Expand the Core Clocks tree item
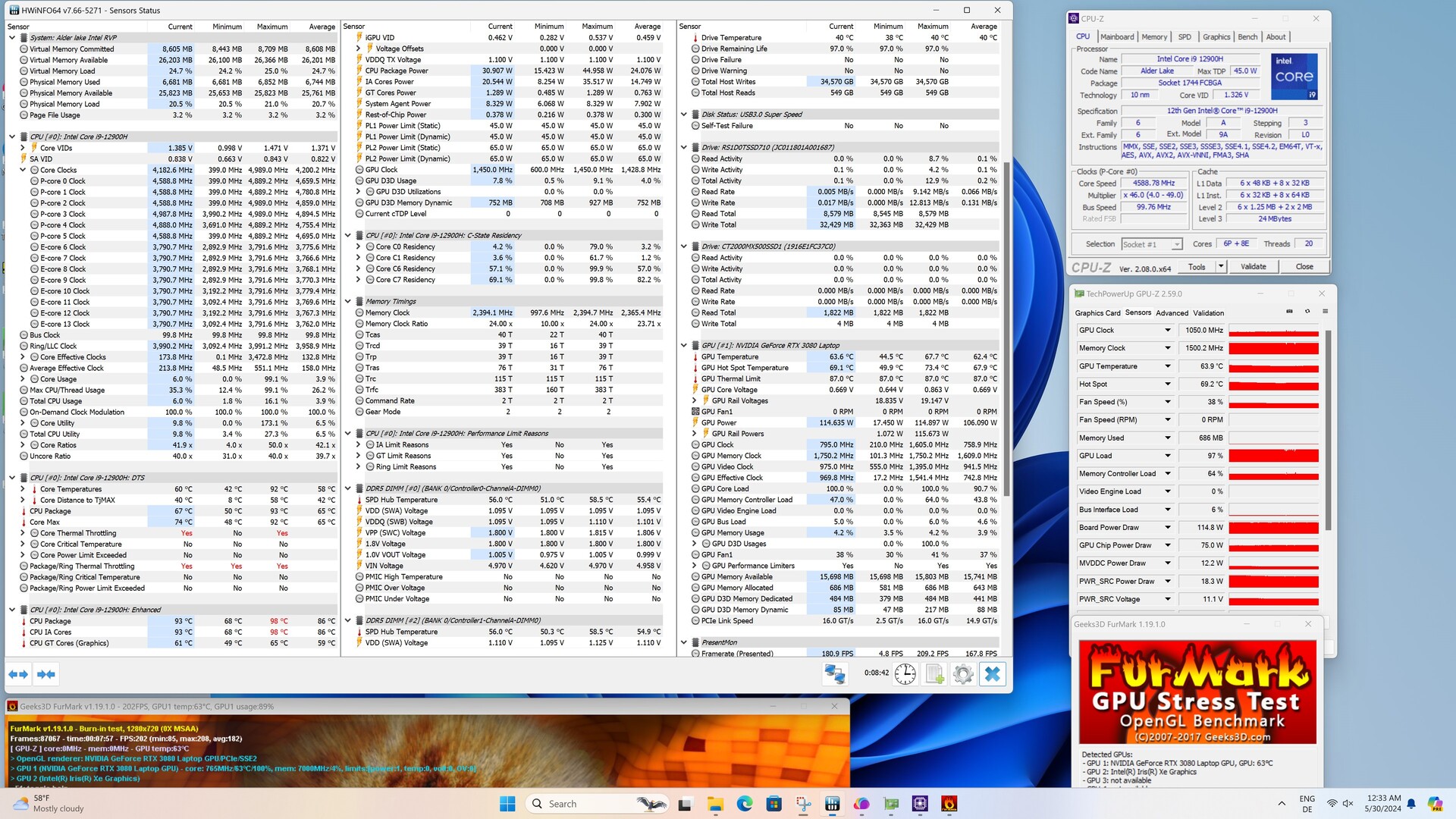1456x819 pixels. pos(23,170)
